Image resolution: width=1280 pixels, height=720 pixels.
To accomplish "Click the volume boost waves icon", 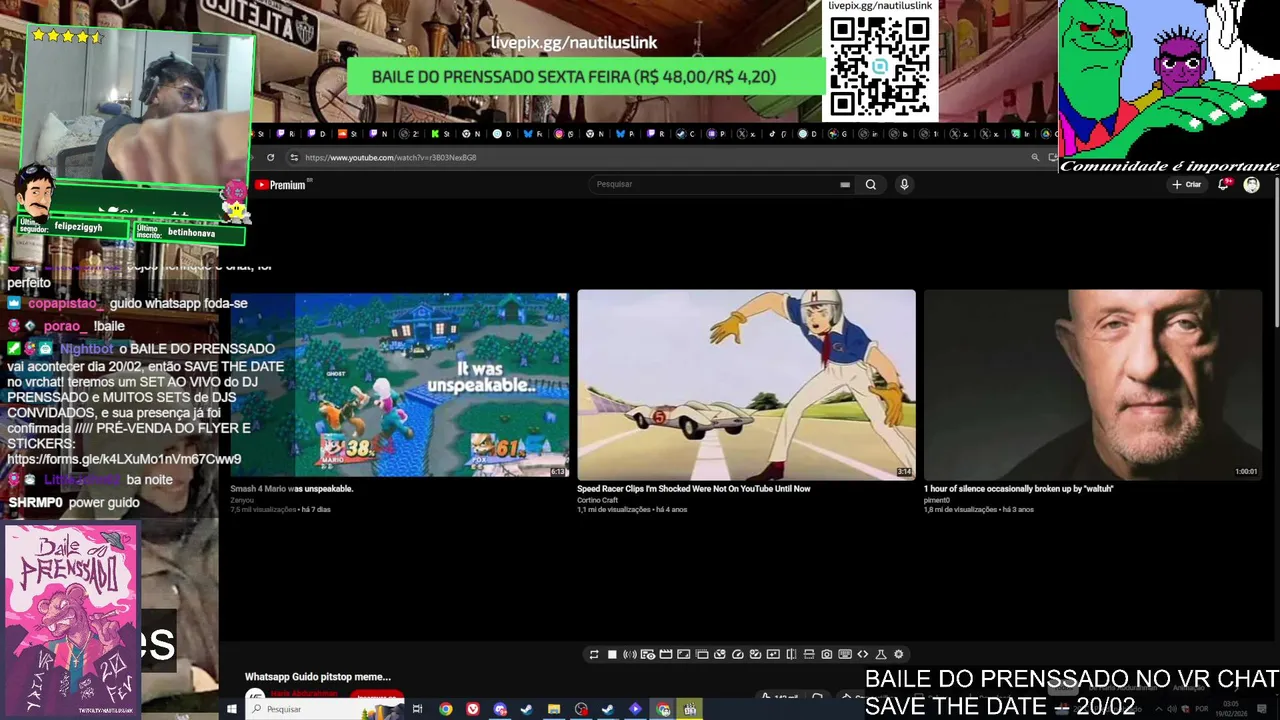I will (630, 654).
